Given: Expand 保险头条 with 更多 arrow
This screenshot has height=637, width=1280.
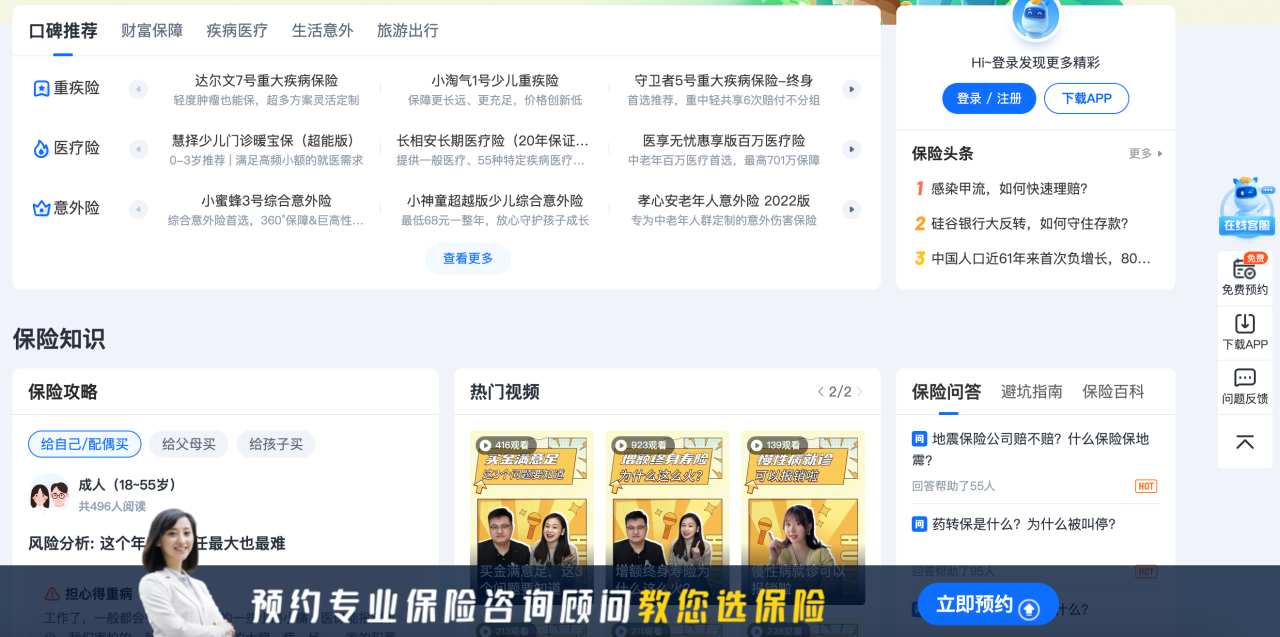Looking at the screenshot, I should (x=1146, y=154).
